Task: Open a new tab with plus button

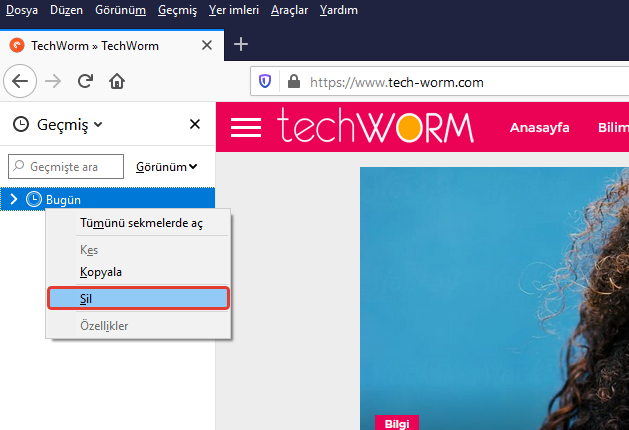Action: 241,45
